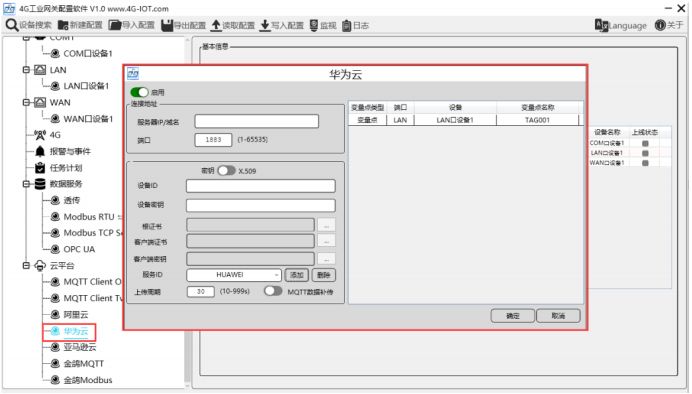
Task: Open the 监视 monitor tool
Action: [x=323, y=25]
